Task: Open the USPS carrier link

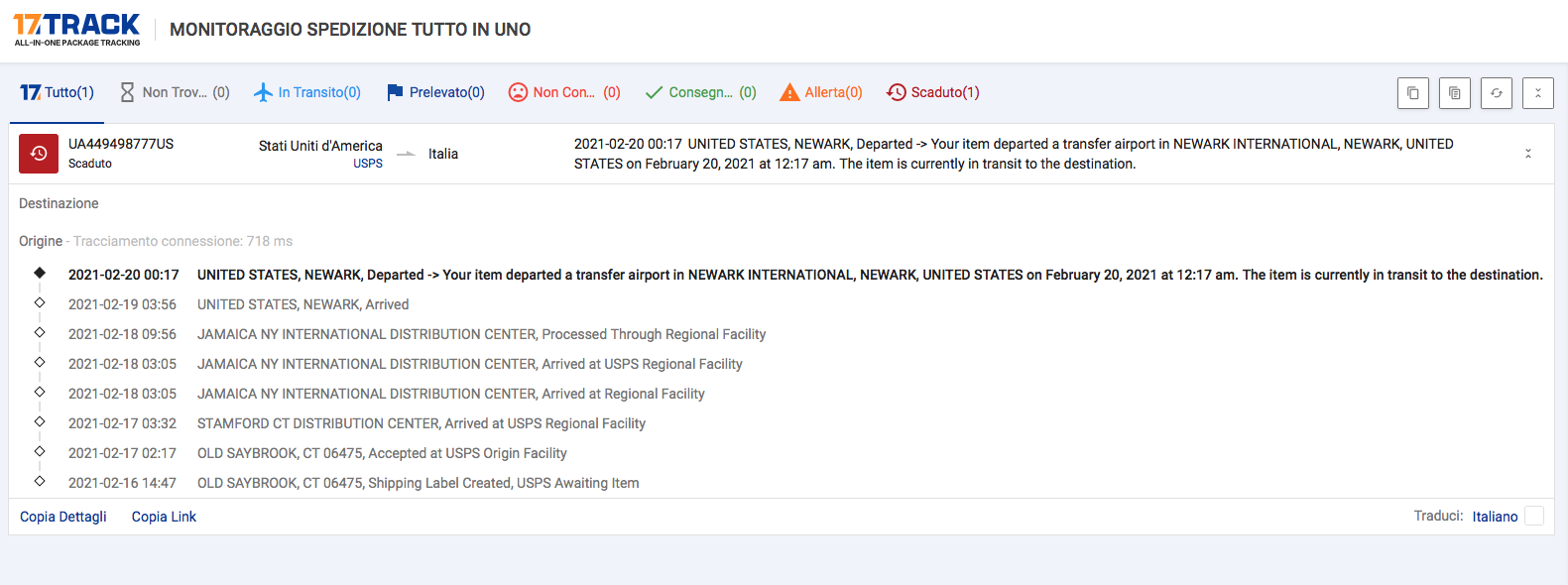Action: coord(368,164)
